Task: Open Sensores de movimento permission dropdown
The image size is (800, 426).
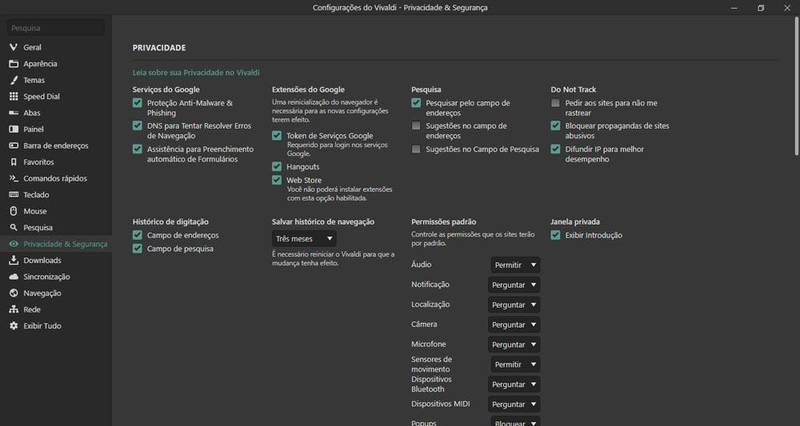Action: (515, 364)
